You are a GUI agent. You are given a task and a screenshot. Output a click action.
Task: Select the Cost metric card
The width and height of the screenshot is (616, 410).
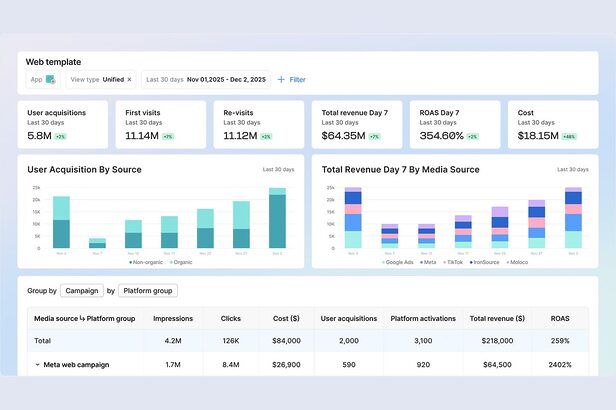[553, 124]
